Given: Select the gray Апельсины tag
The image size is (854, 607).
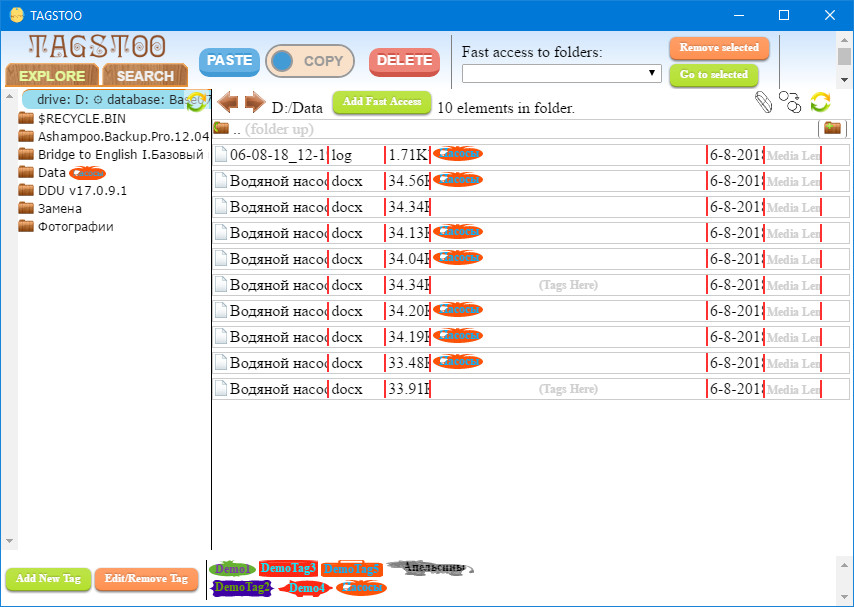Looking at the screenshot, I should 431,568.
